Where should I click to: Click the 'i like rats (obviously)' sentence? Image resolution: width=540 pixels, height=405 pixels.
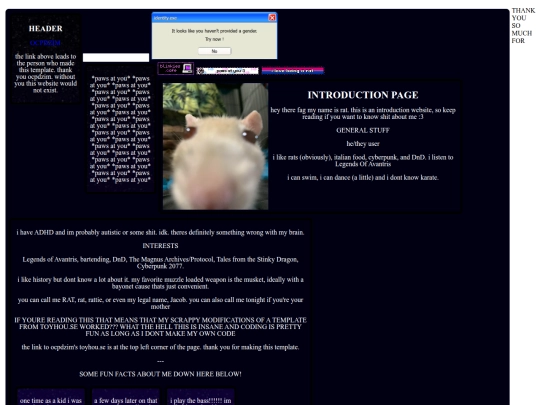tap(363, 160)
